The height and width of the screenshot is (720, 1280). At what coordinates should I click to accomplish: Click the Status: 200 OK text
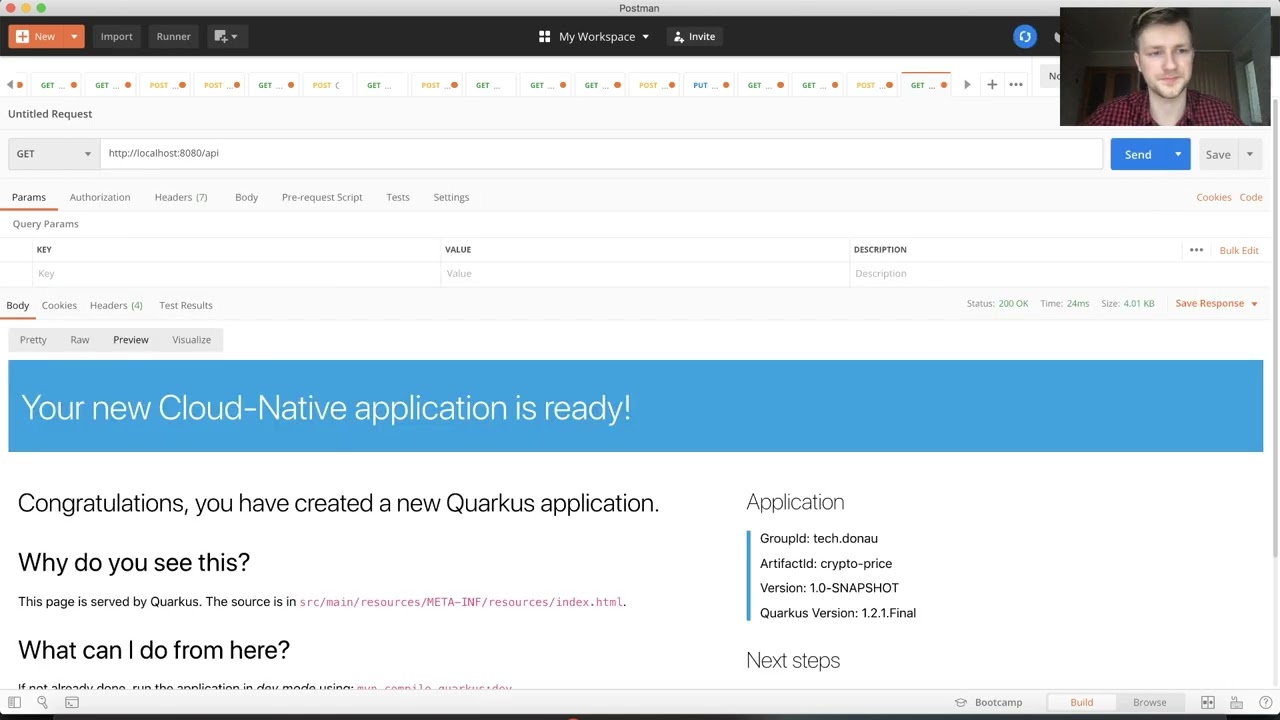(997, 303)
